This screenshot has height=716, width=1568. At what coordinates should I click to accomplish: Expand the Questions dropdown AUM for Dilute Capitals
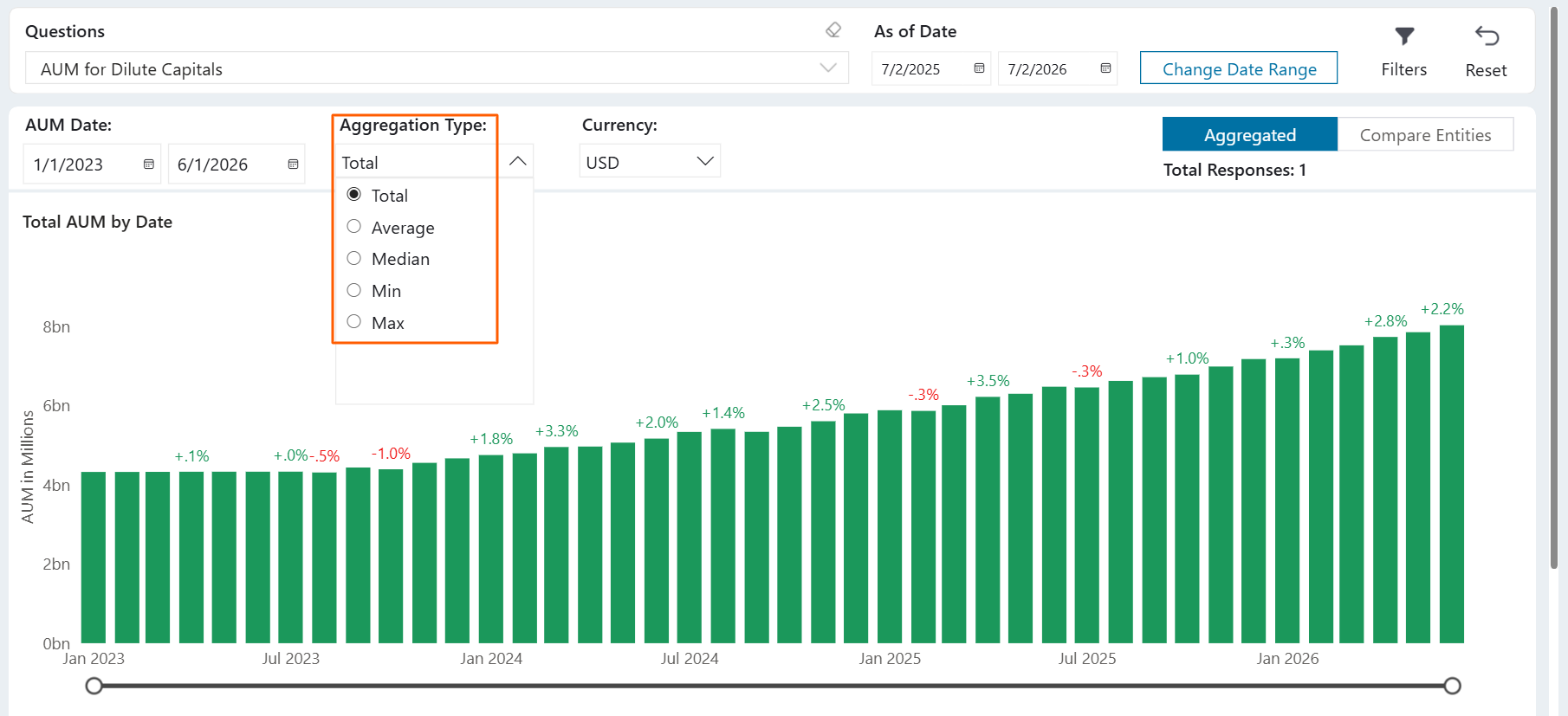[x=437, y=68]
